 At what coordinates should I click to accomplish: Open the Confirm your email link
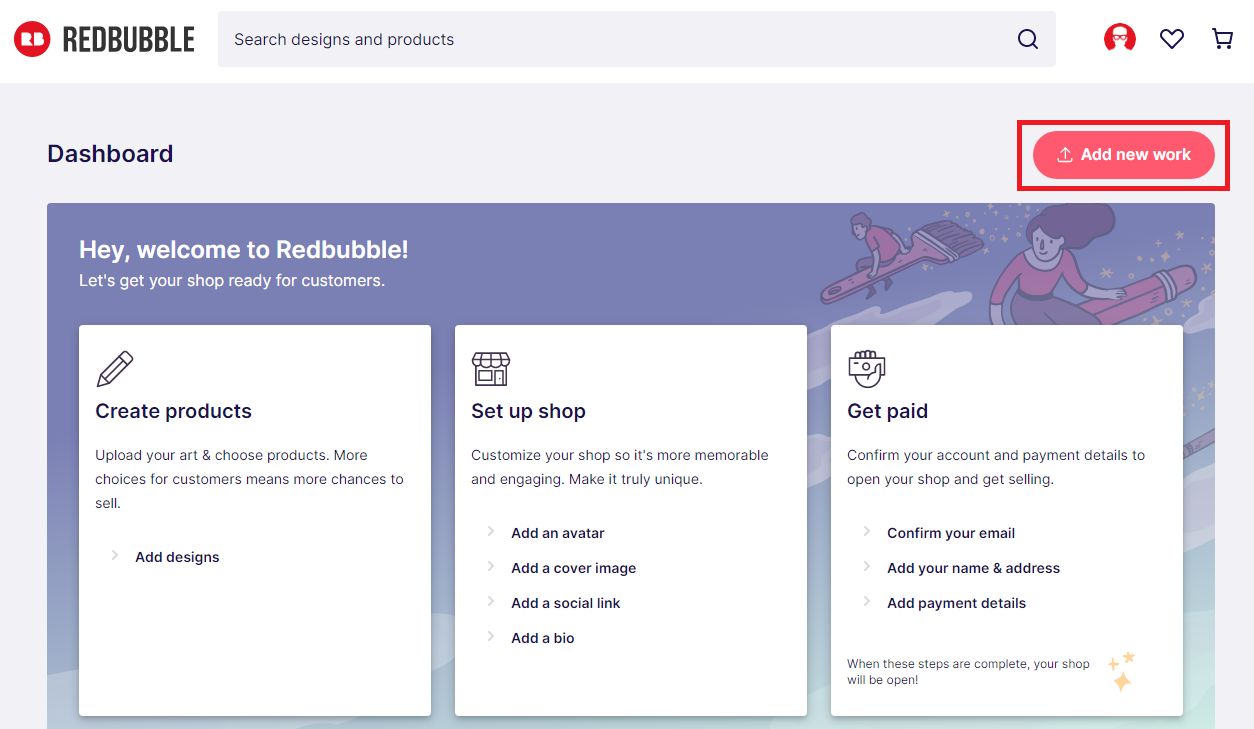tap(951, 533)
